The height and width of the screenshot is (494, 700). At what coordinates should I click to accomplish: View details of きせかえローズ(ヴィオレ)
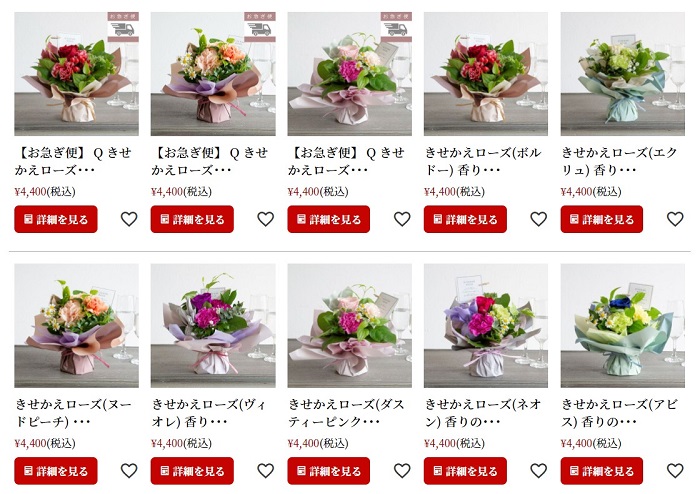point(192,471)
